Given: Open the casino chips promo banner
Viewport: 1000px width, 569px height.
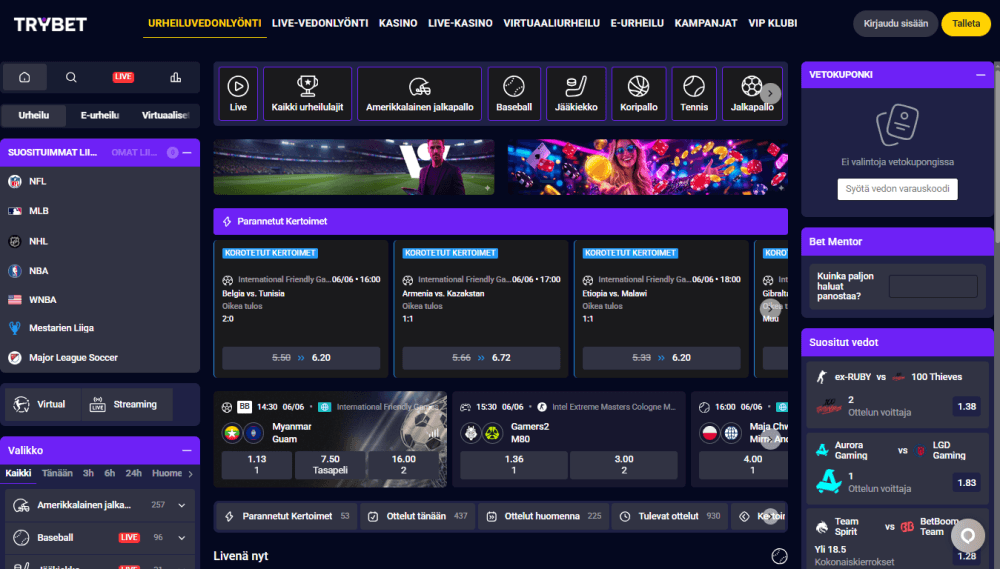Looking at the screenshot, I should (x=647, y=167).
